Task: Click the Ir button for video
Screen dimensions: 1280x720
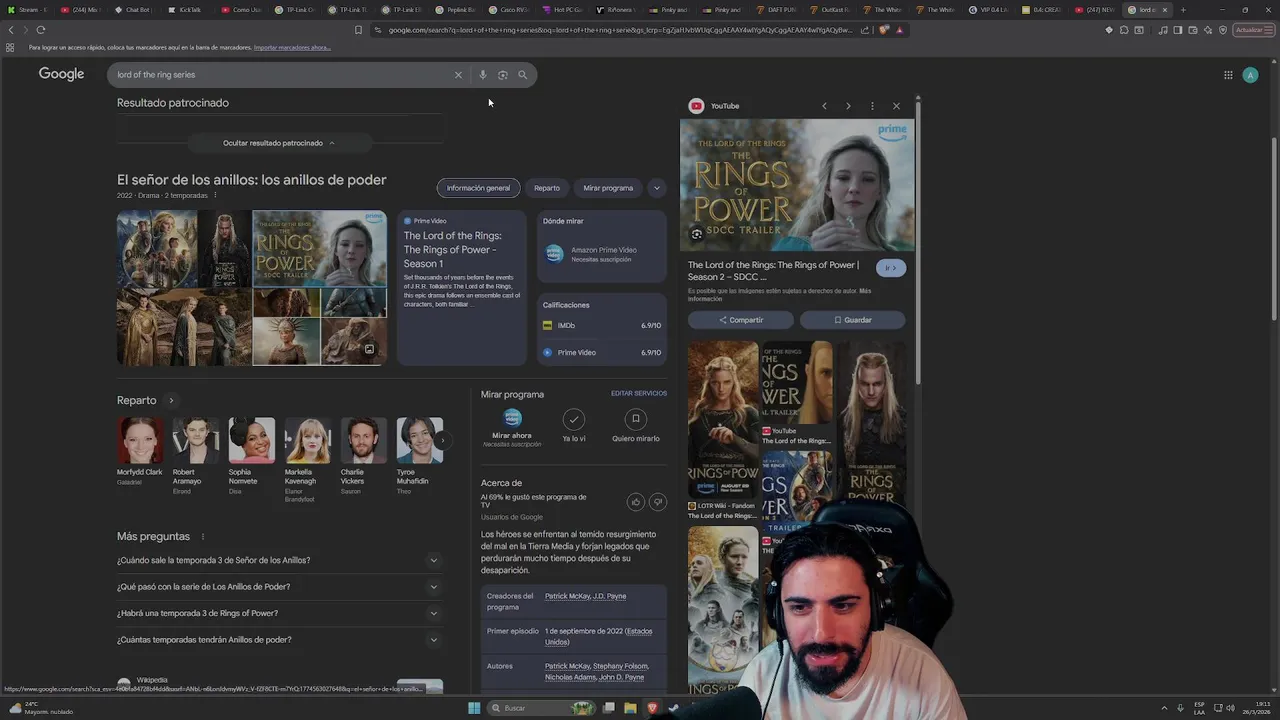Action: pos(891,268)
